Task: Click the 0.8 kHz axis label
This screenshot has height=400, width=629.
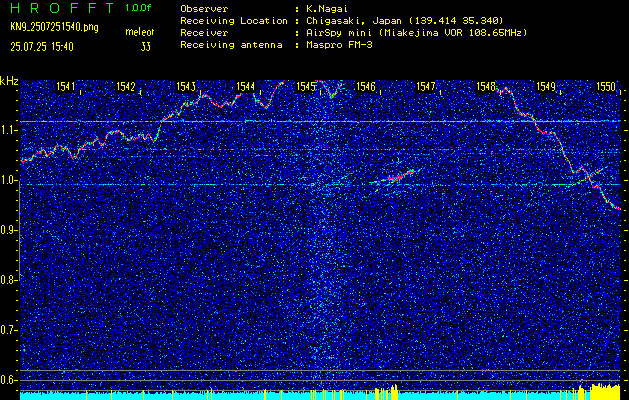Action: pyautogui.click(x=9, y=280)
